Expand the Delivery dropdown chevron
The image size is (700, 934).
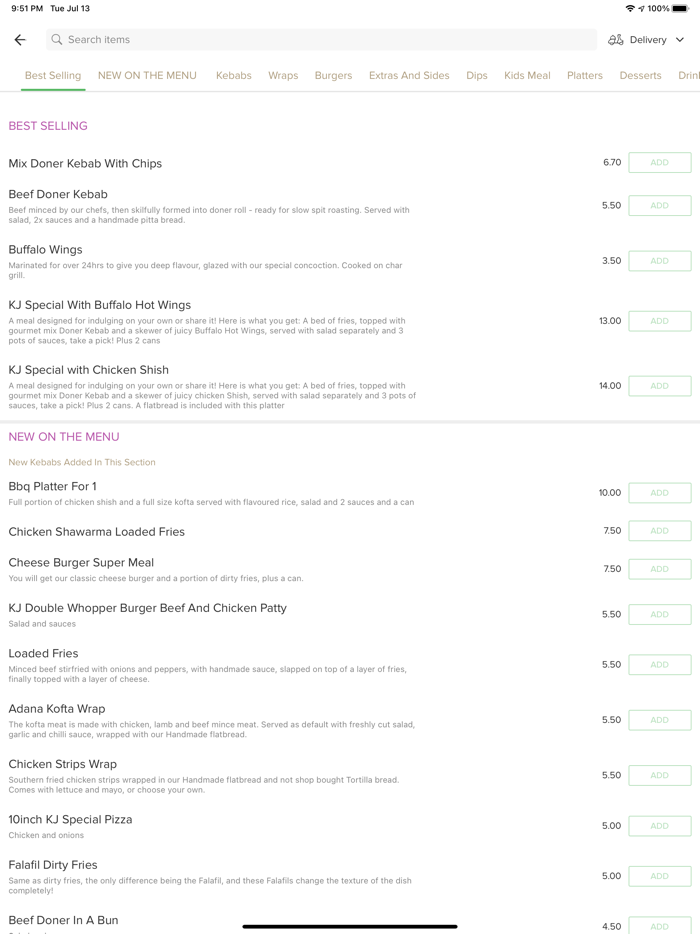coord(680,40)
